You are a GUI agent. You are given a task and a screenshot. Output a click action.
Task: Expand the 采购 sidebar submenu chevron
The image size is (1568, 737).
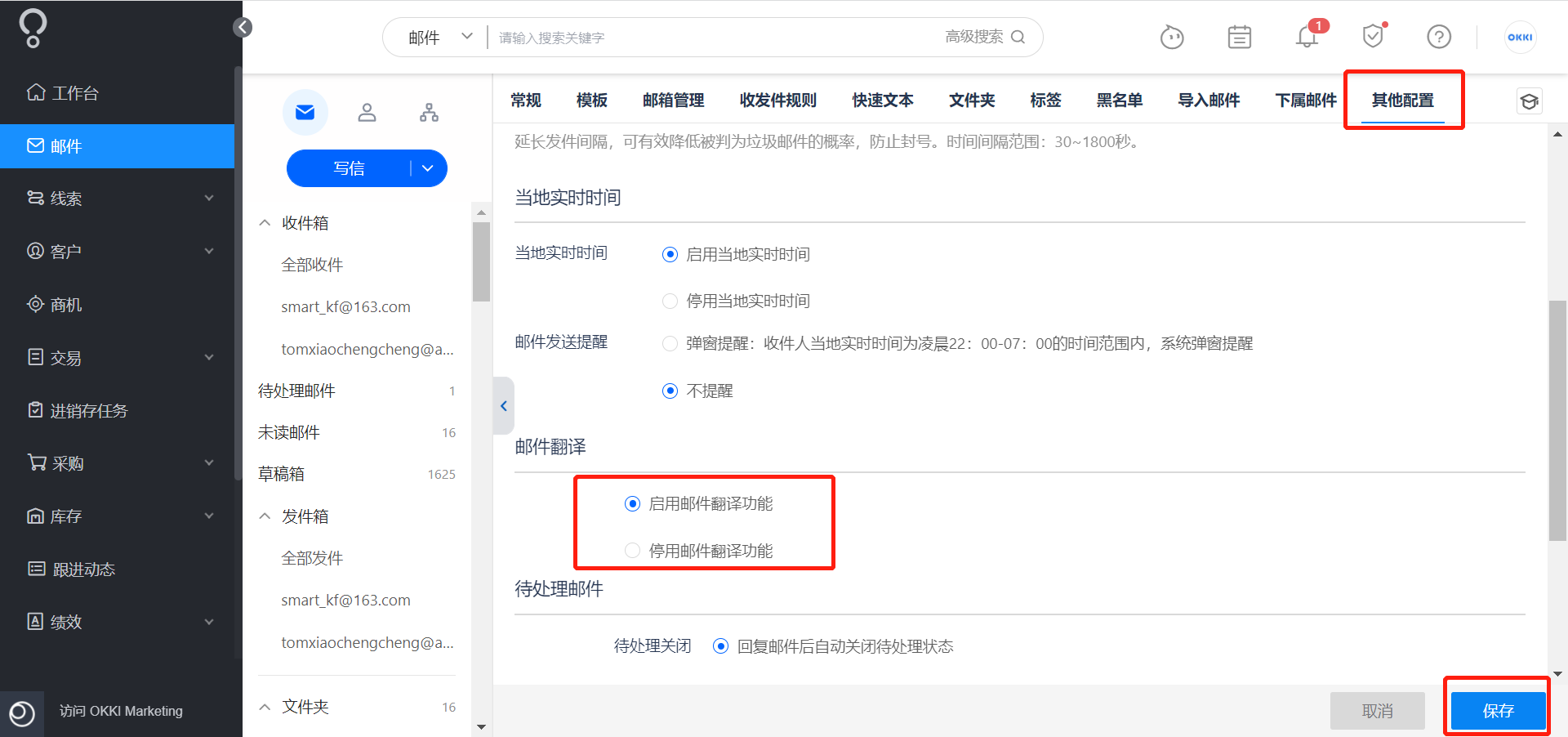209,462
